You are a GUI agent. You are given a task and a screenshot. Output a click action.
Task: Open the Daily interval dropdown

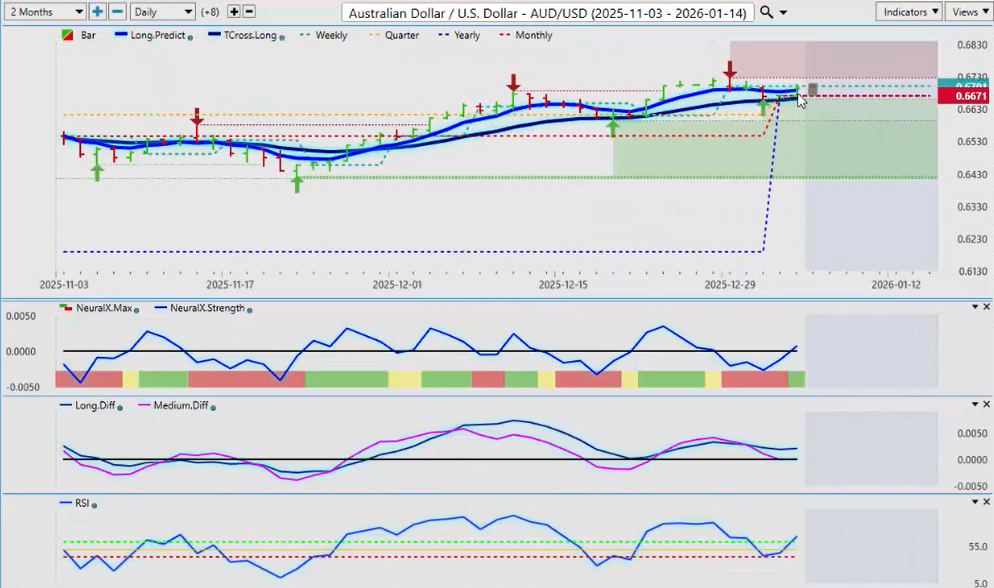pyautogui.click(x=162, y=12)
